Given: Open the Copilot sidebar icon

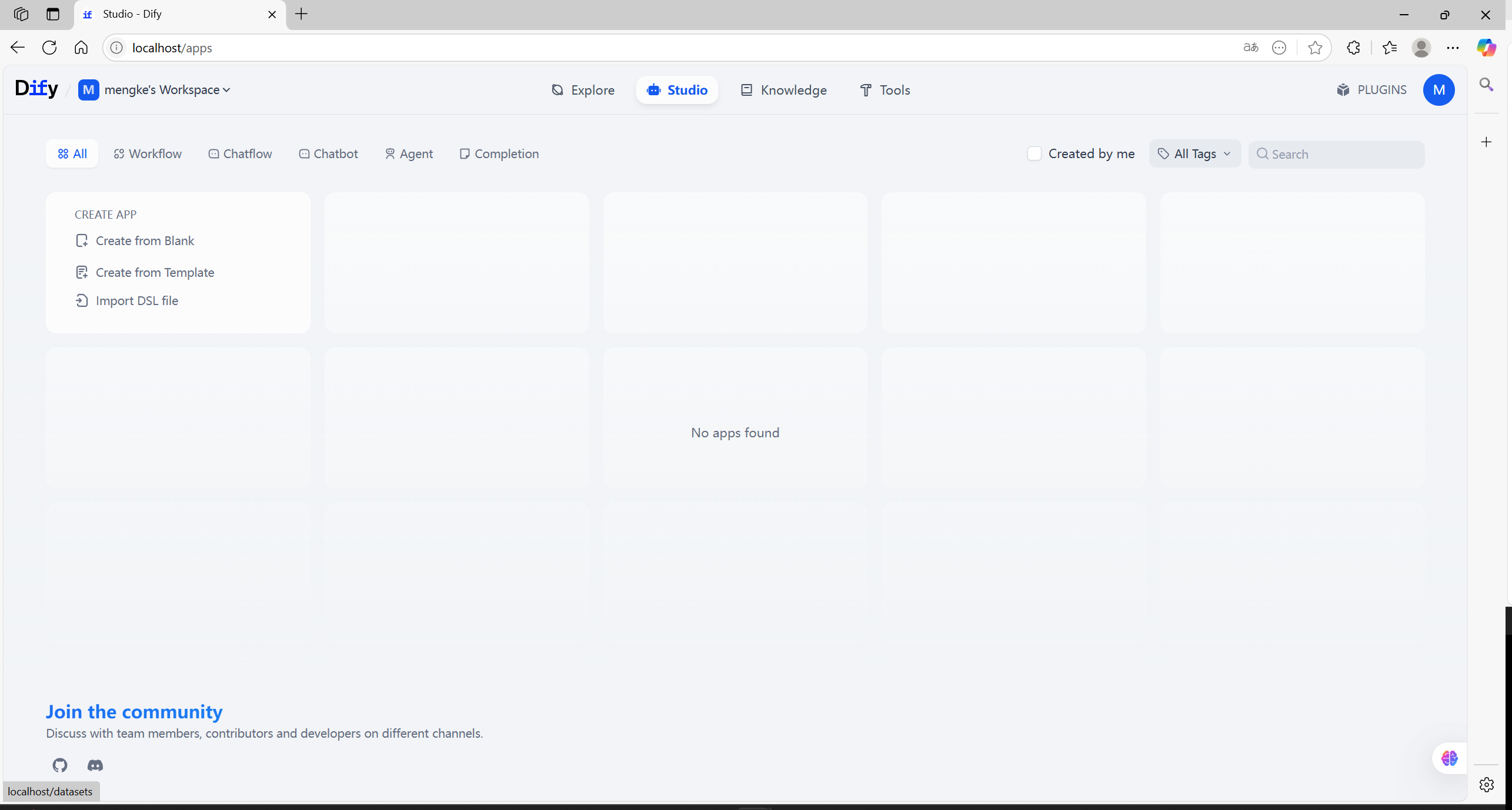Looking at the screenshot, I should pyautogui.click(x=1486, y=48).
